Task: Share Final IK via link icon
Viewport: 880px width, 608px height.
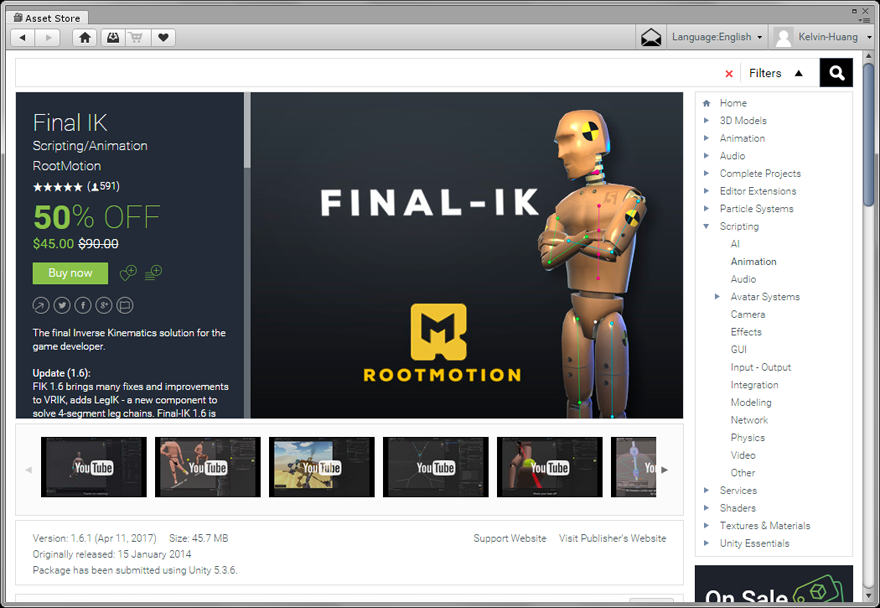Action: [41, 305]
